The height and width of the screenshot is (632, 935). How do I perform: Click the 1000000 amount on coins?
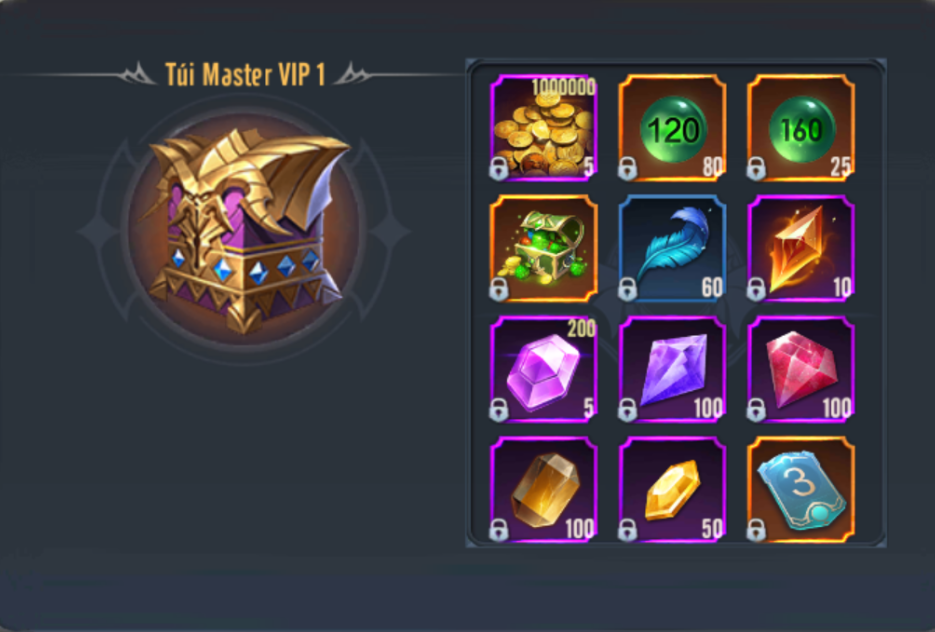pos(564,87)
